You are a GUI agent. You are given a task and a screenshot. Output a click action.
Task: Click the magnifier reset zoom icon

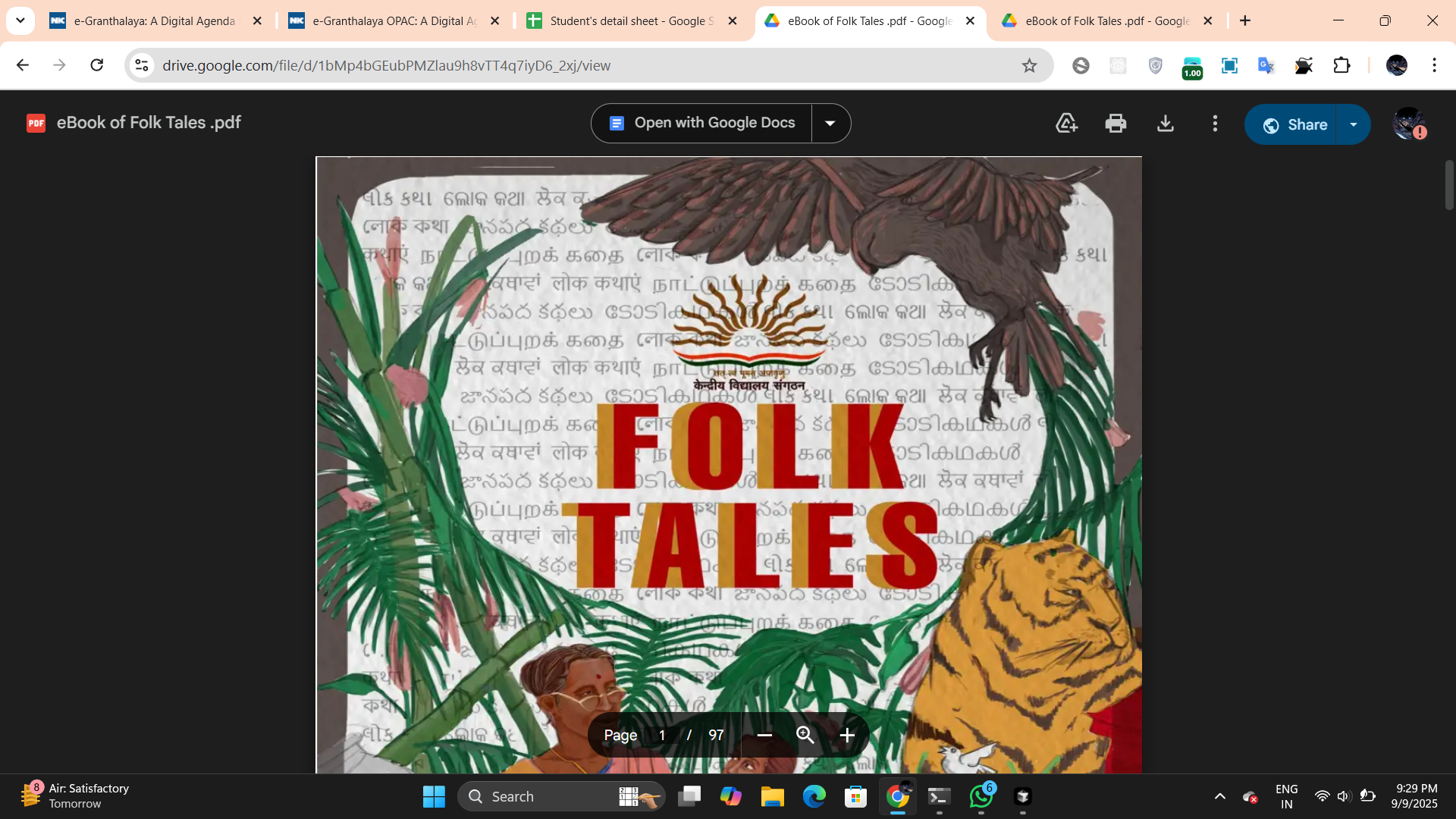point(805,735)
